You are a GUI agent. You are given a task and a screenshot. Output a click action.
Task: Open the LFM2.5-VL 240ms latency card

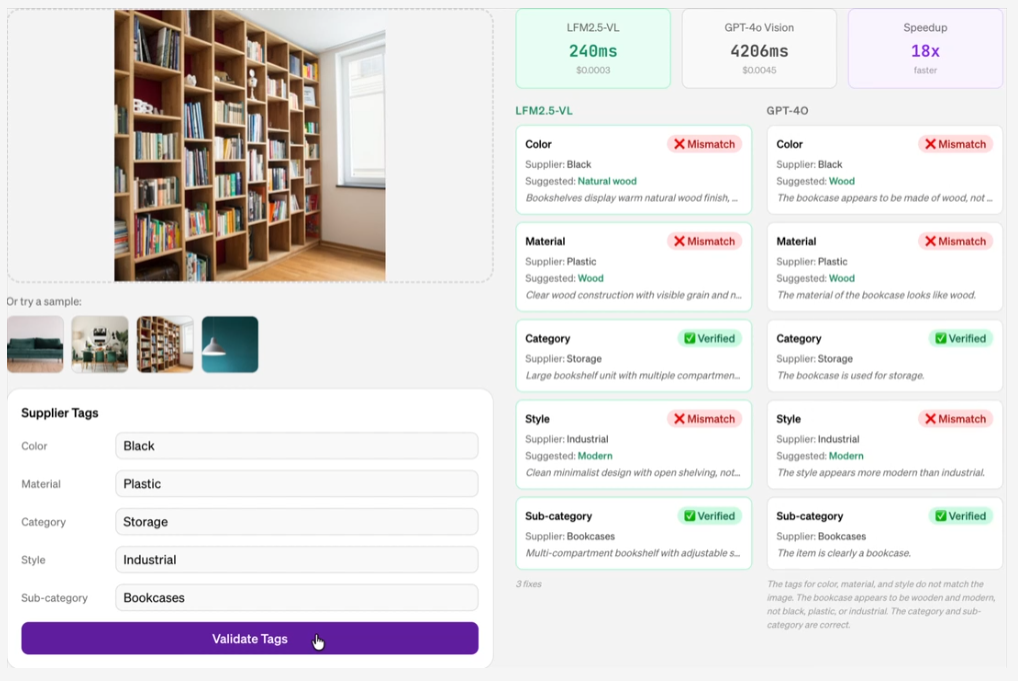(593, 49)
